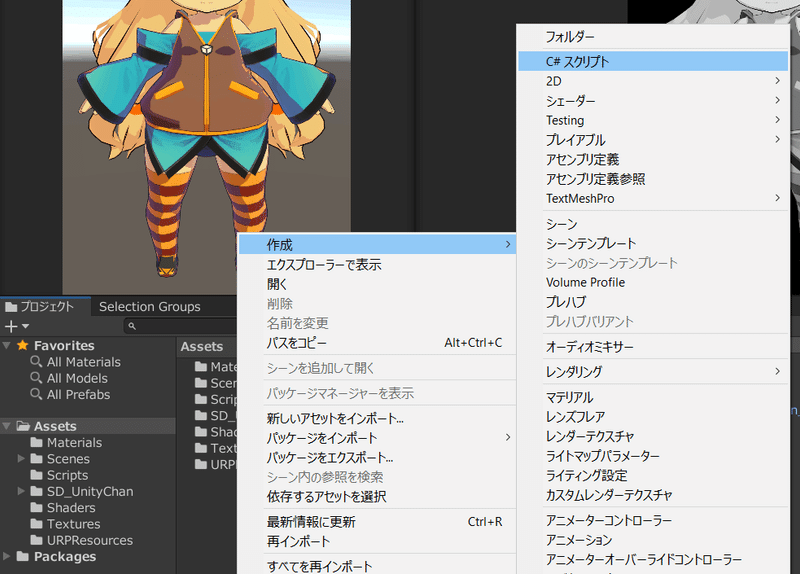The image size is (800, 574).
Task: Choose すべてを再インポート menu item
Action: point(377,566)
